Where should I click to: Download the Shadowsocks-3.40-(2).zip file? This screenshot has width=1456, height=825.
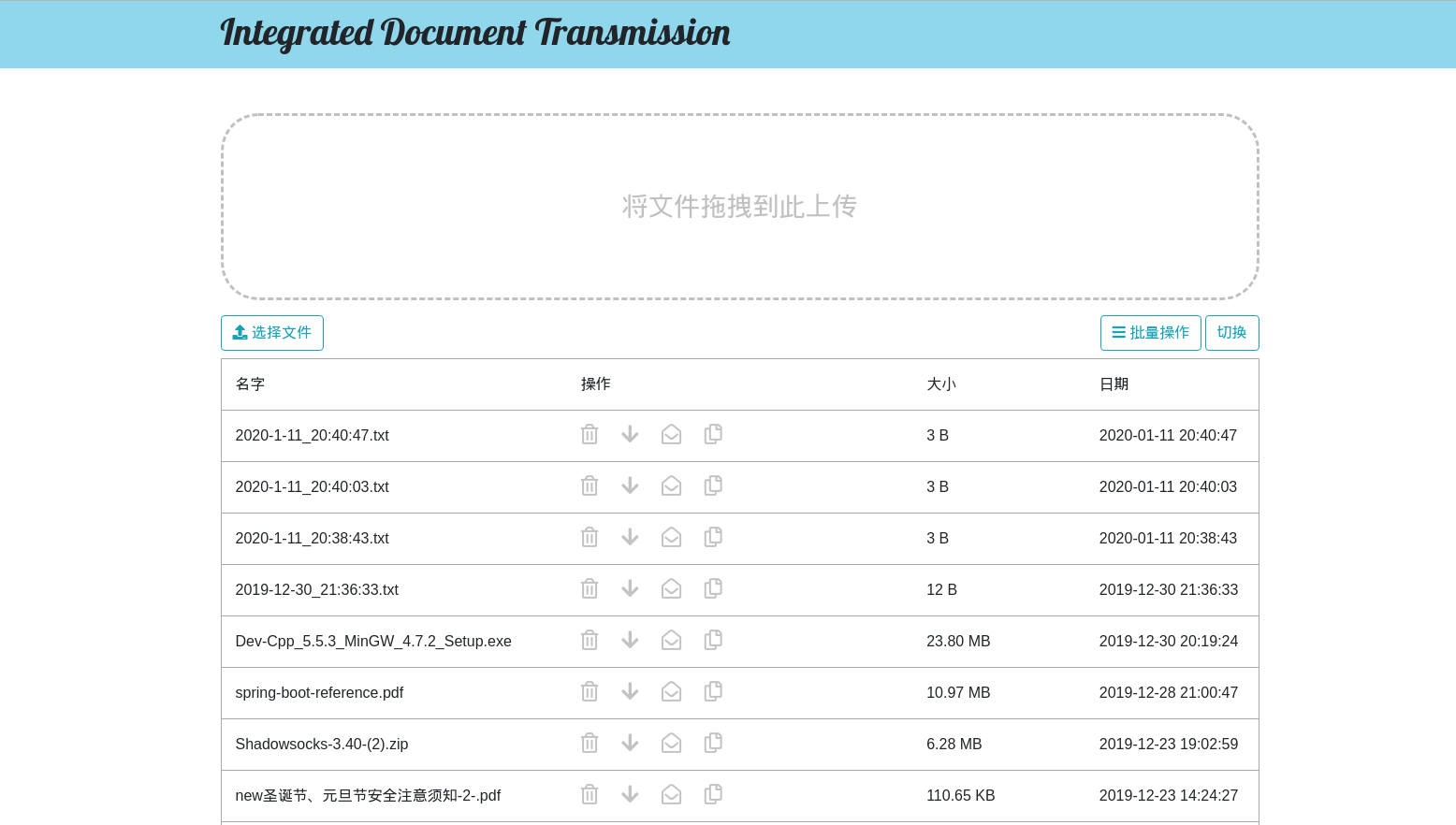630,743
